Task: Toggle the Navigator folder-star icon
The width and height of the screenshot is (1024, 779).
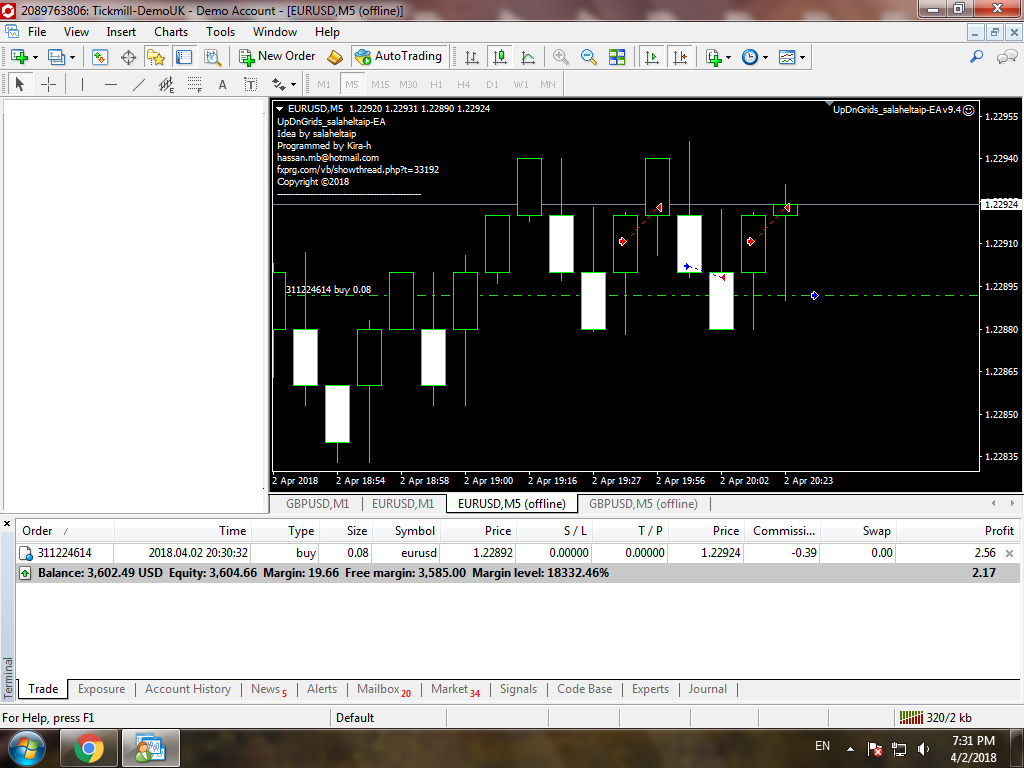Action: pyautogui.click(x=155, y=57)
